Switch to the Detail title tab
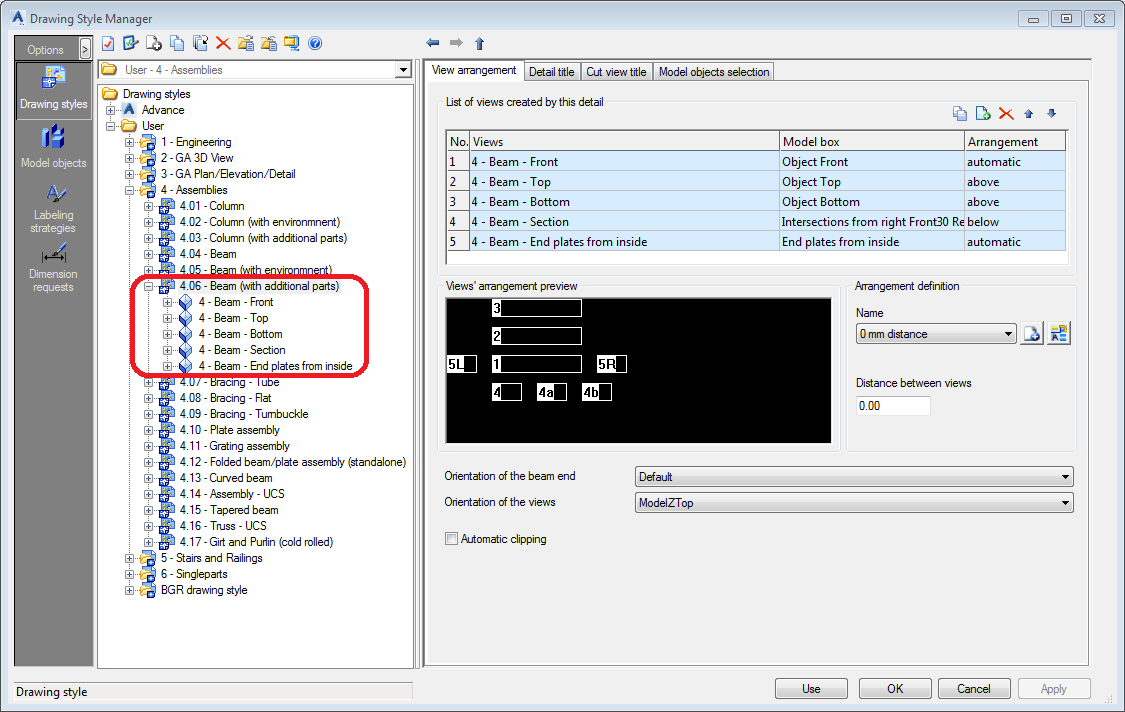Image resolution: width=1125 pixels, height=712 pixels. (x=552, y=71)
